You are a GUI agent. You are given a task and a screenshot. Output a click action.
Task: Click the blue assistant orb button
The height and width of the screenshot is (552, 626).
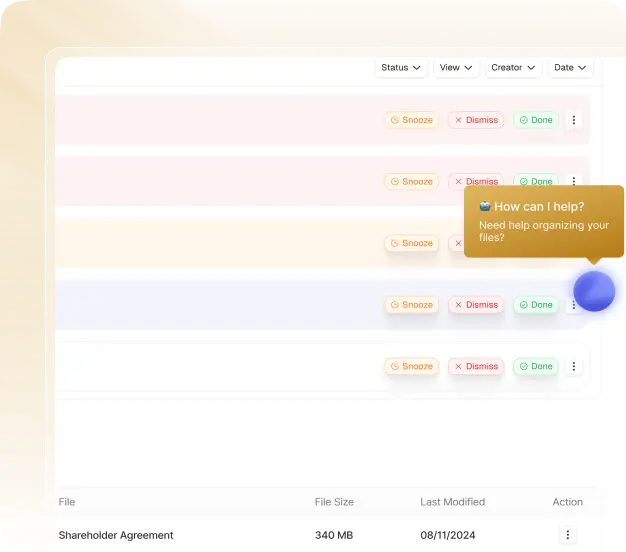(x=594, y=291)
